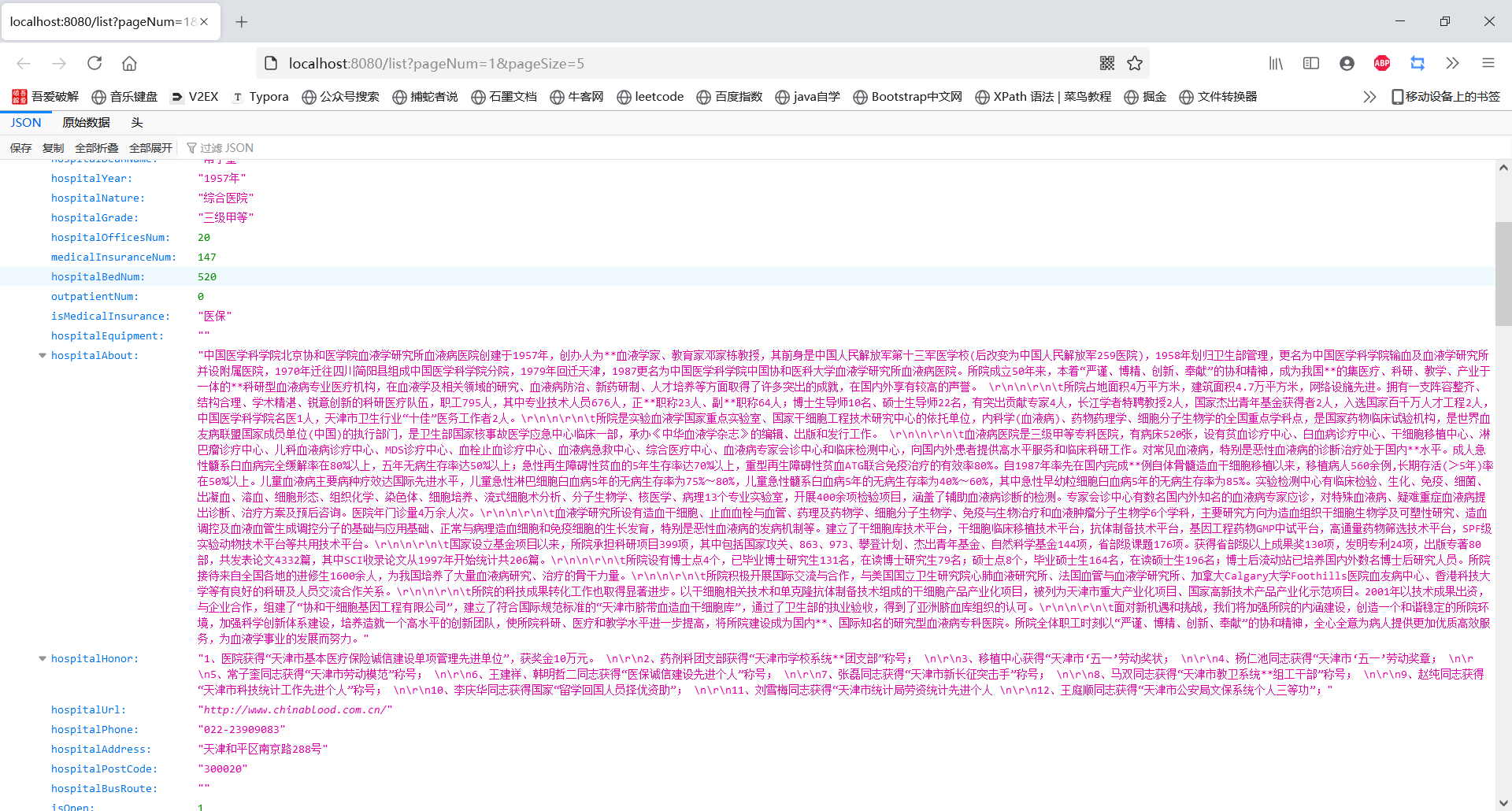Go back to the previous page
This screenshot has height=811, width=1512.
click(x=24, y=63)
